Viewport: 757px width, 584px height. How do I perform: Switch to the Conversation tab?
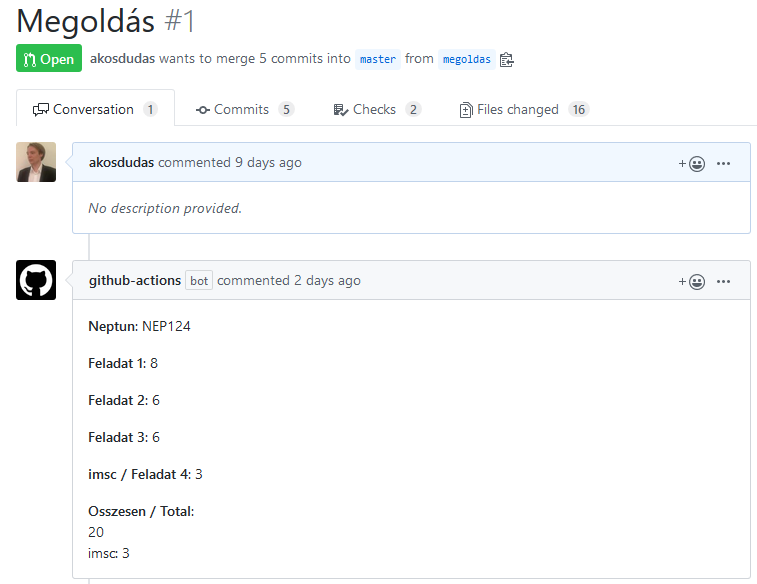click(x=95, y=109)
